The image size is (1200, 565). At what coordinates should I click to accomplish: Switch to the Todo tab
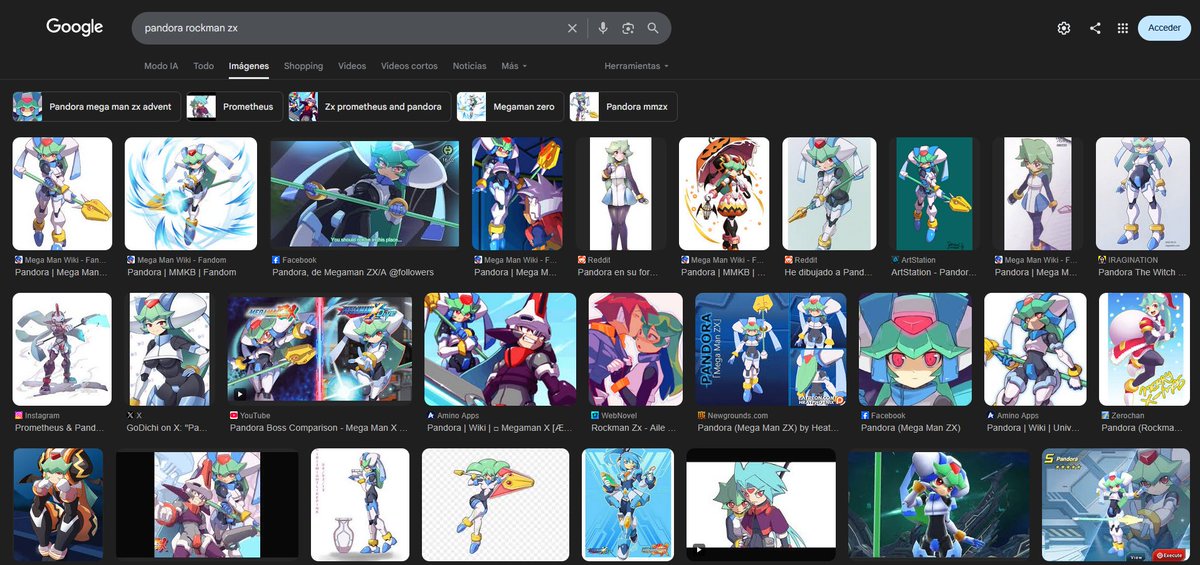(203, 66)
